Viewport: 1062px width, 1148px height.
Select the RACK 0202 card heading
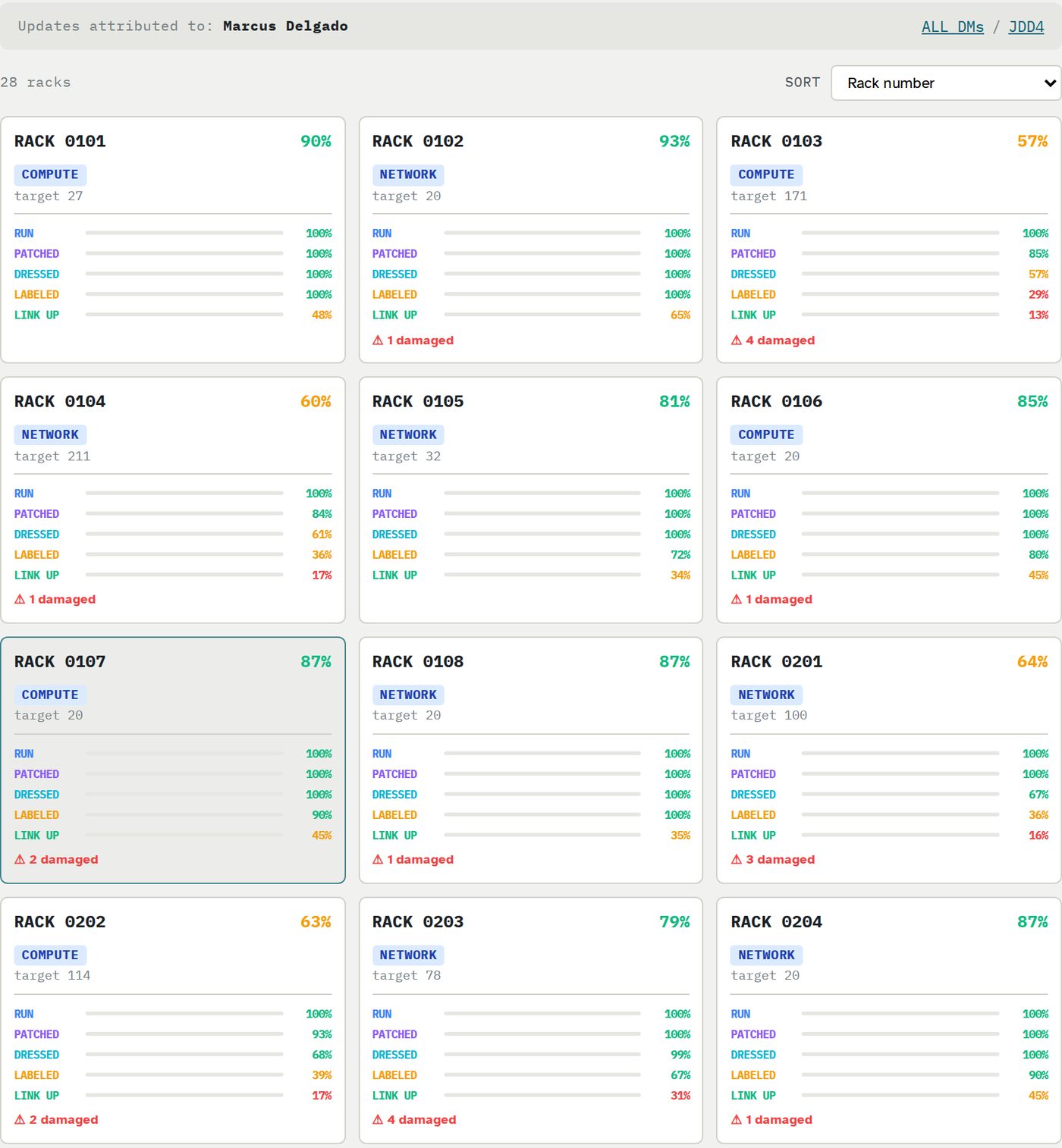click(x=60, y=921)
